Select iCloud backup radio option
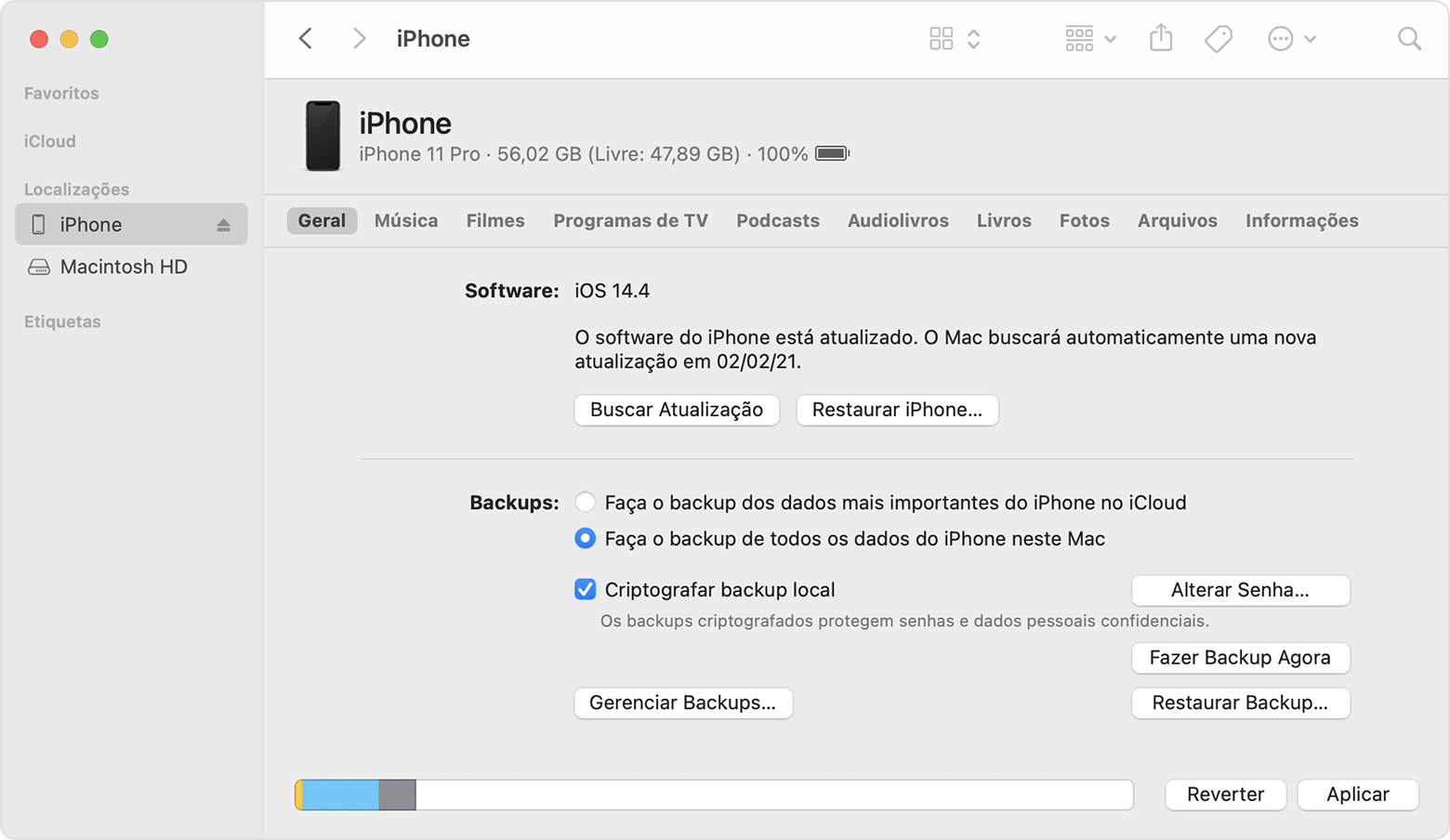Screen dimensions: 1450x840 585,503
